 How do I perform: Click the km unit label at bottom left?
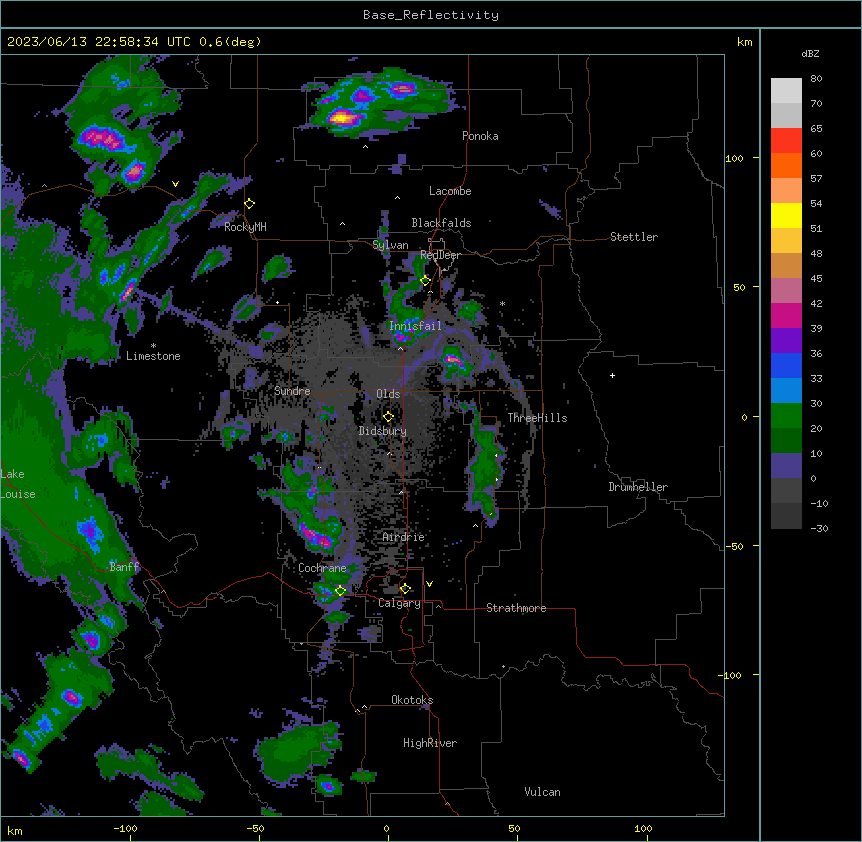click(15, 831)
